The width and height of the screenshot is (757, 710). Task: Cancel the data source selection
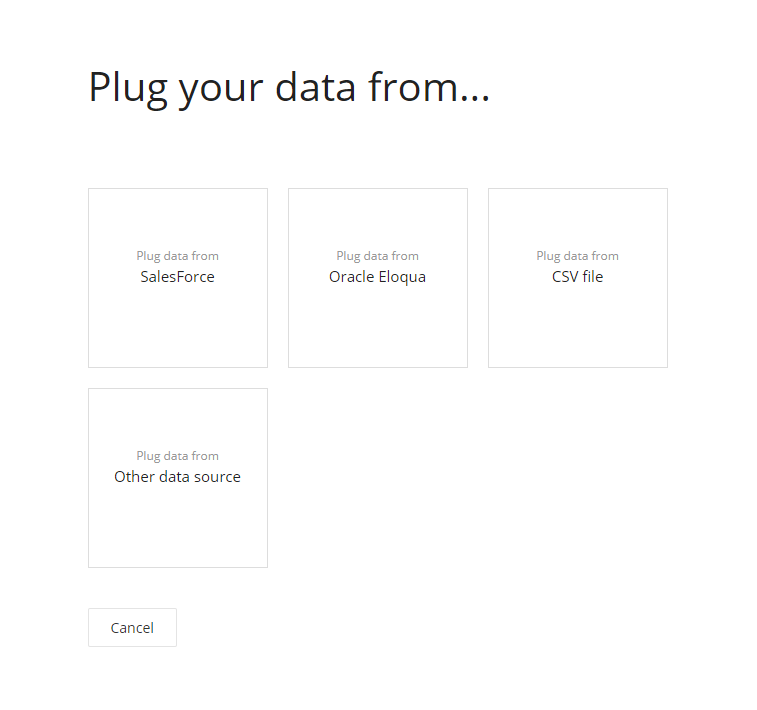click(x=132, y=628)
